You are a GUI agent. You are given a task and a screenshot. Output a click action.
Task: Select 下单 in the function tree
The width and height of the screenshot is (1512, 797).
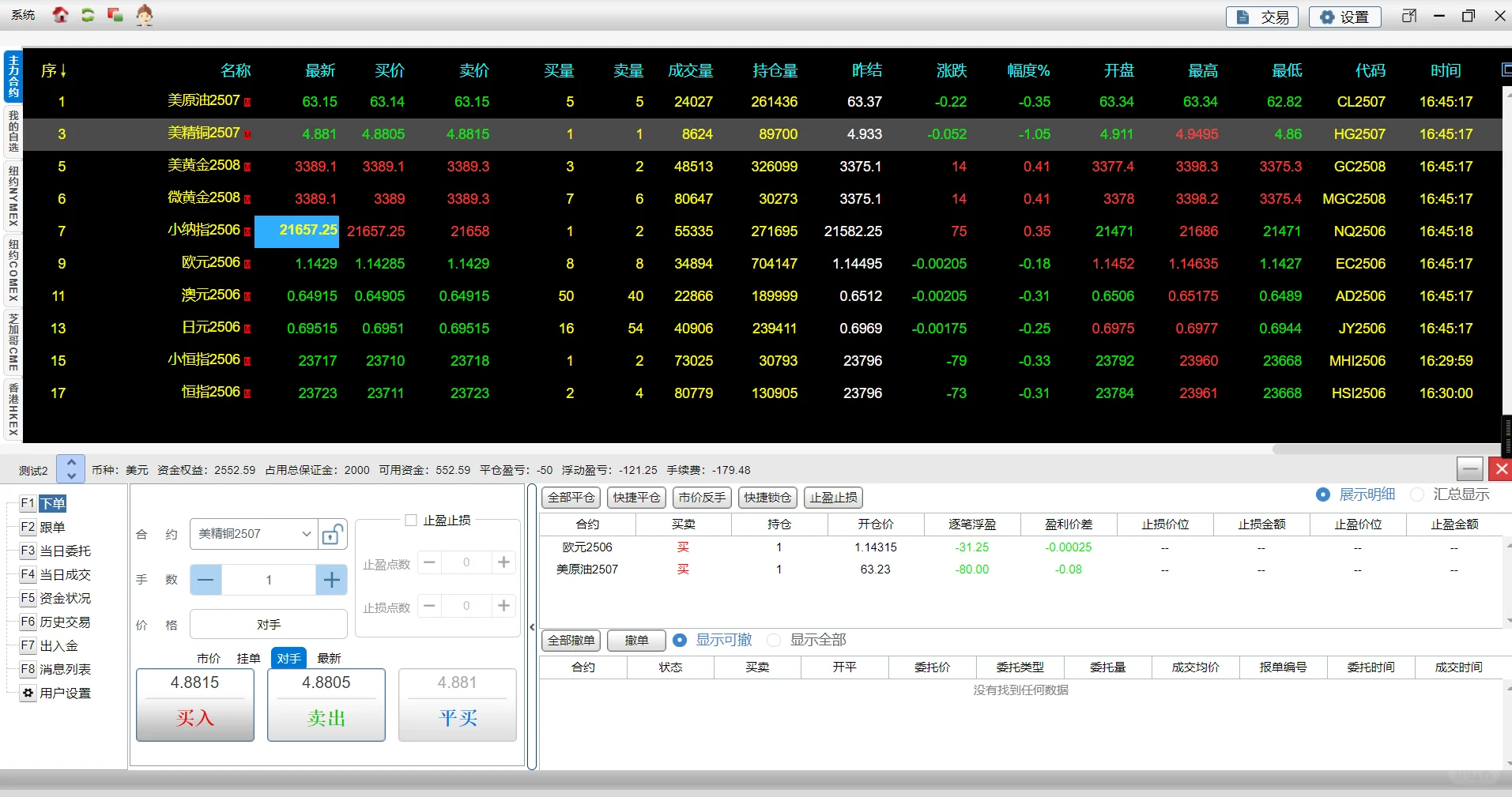(53, 503)
